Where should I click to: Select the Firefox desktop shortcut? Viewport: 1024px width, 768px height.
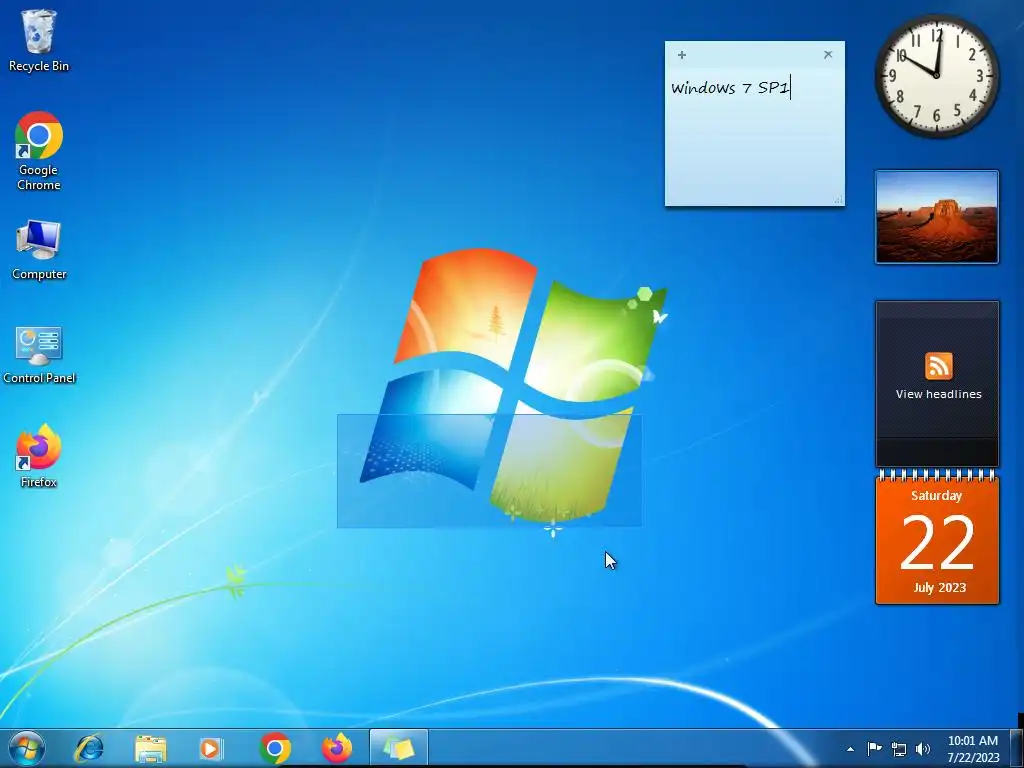[39, 456]
